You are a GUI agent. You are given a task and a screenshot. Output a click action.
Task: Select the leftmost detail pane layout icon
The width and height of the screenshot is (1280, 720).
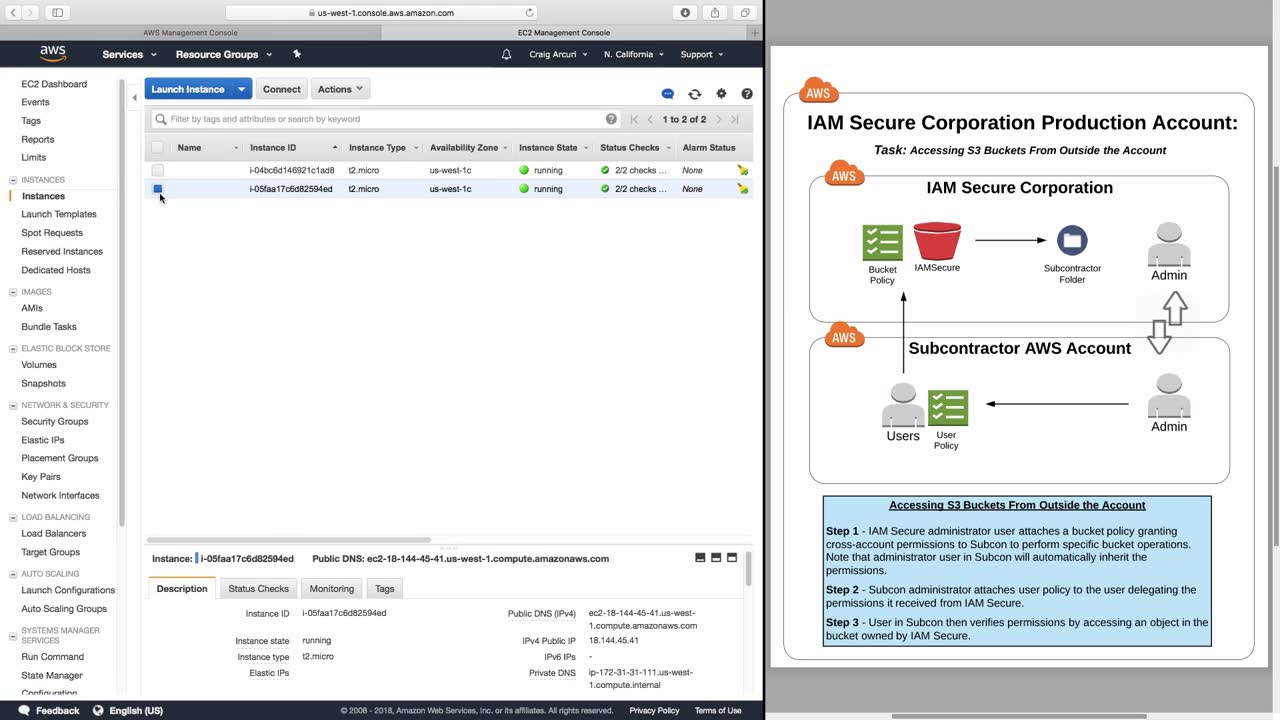[x=700, y=558]
